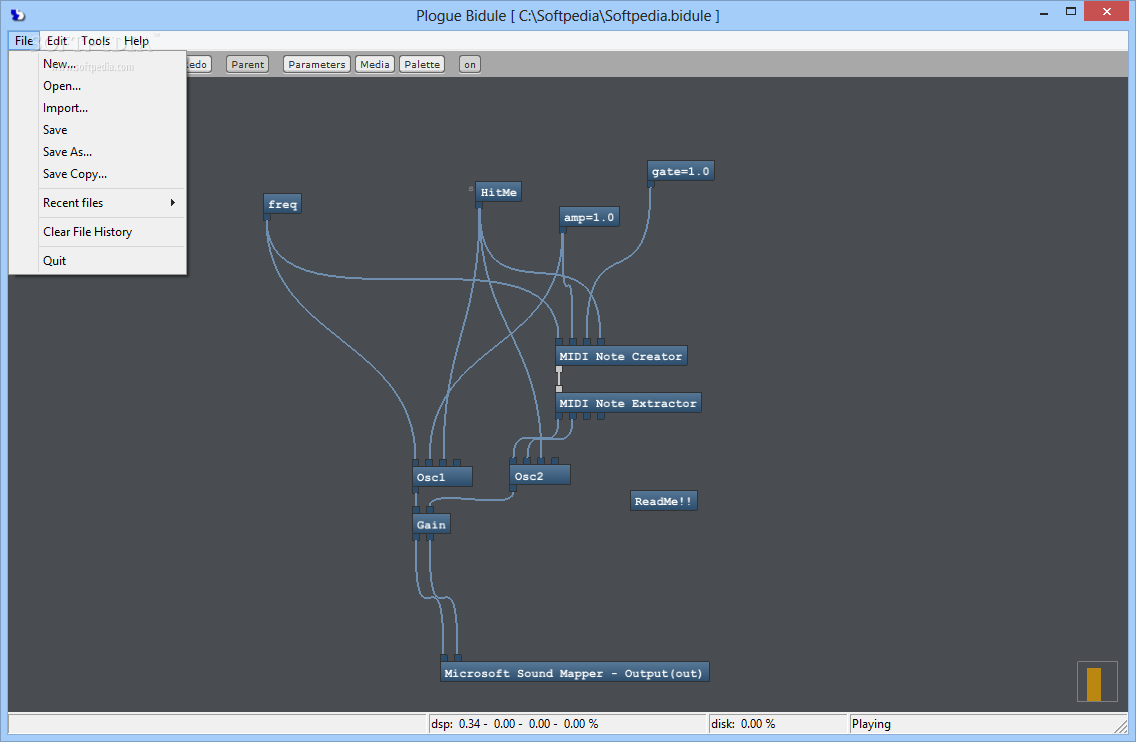1136x742 pixels.
Task: Click MIDI Note Creator's MIDI output pin
Action: (x=559, y=369)
